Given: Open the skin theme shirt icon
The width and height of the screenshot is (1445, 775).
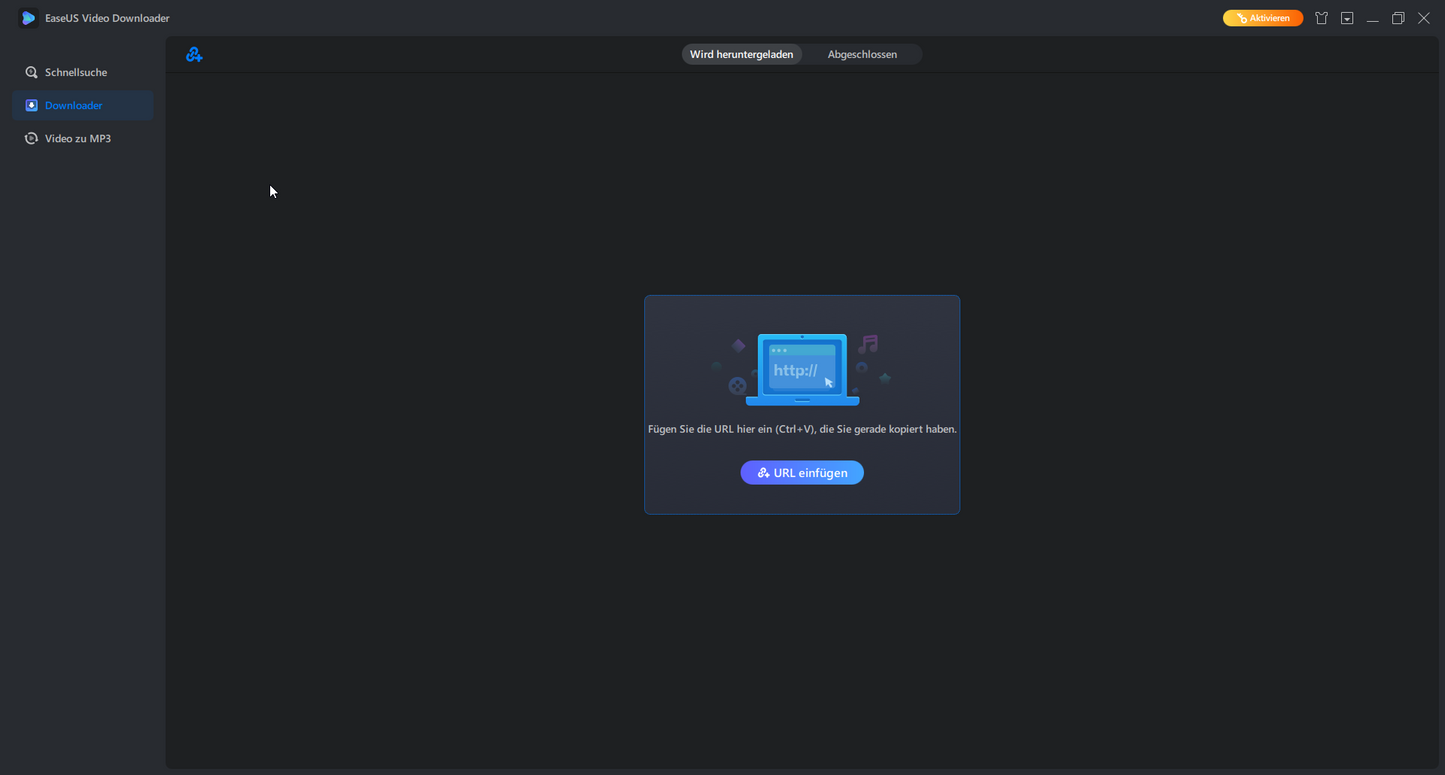Looking at the screenshot, I should pos(1321,18).
